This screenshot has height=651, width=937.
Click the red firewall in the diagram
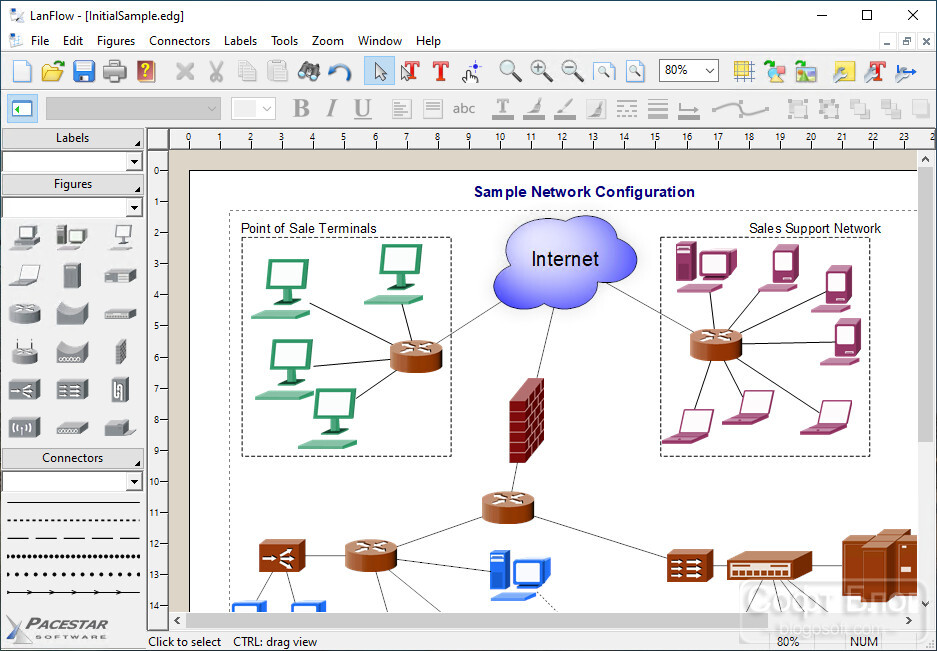pyautogui.click(x=526, y=420)
